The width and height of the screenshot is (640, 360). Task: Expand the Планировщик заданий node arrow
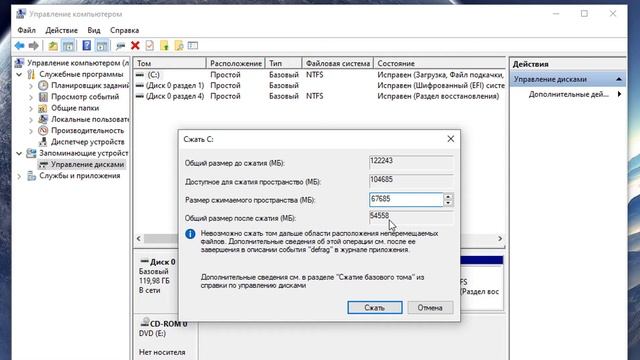[31, 86]
